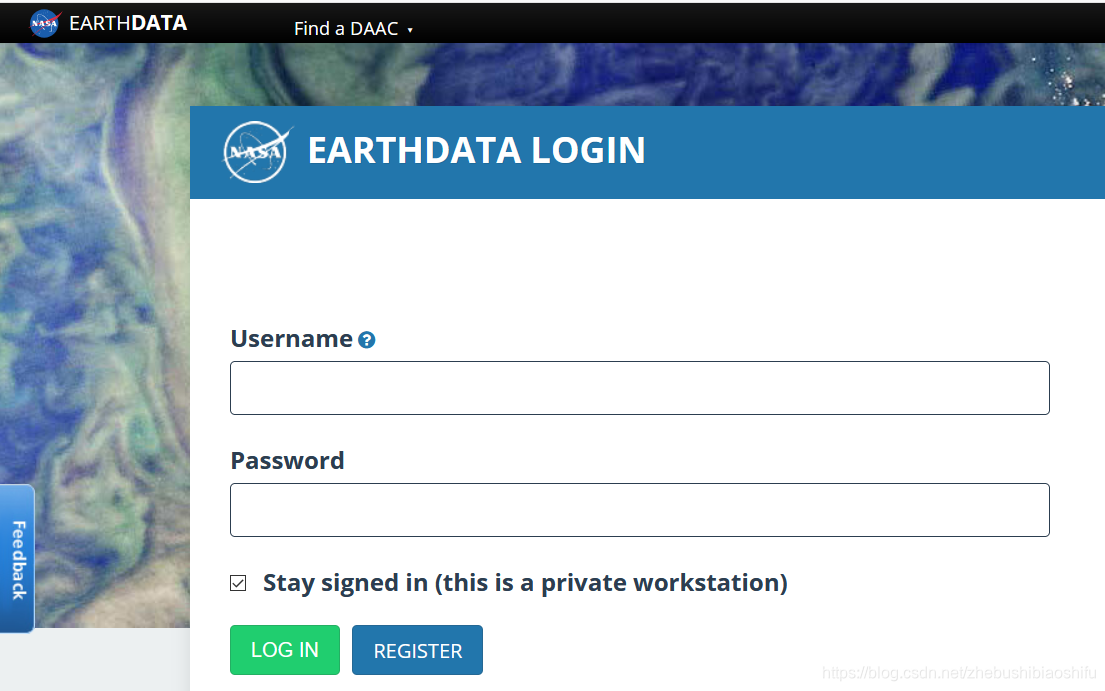Click the Password label text
The height and width of the screenshot is (691, 1105).
pyautogui.click(x=287, y=461)
